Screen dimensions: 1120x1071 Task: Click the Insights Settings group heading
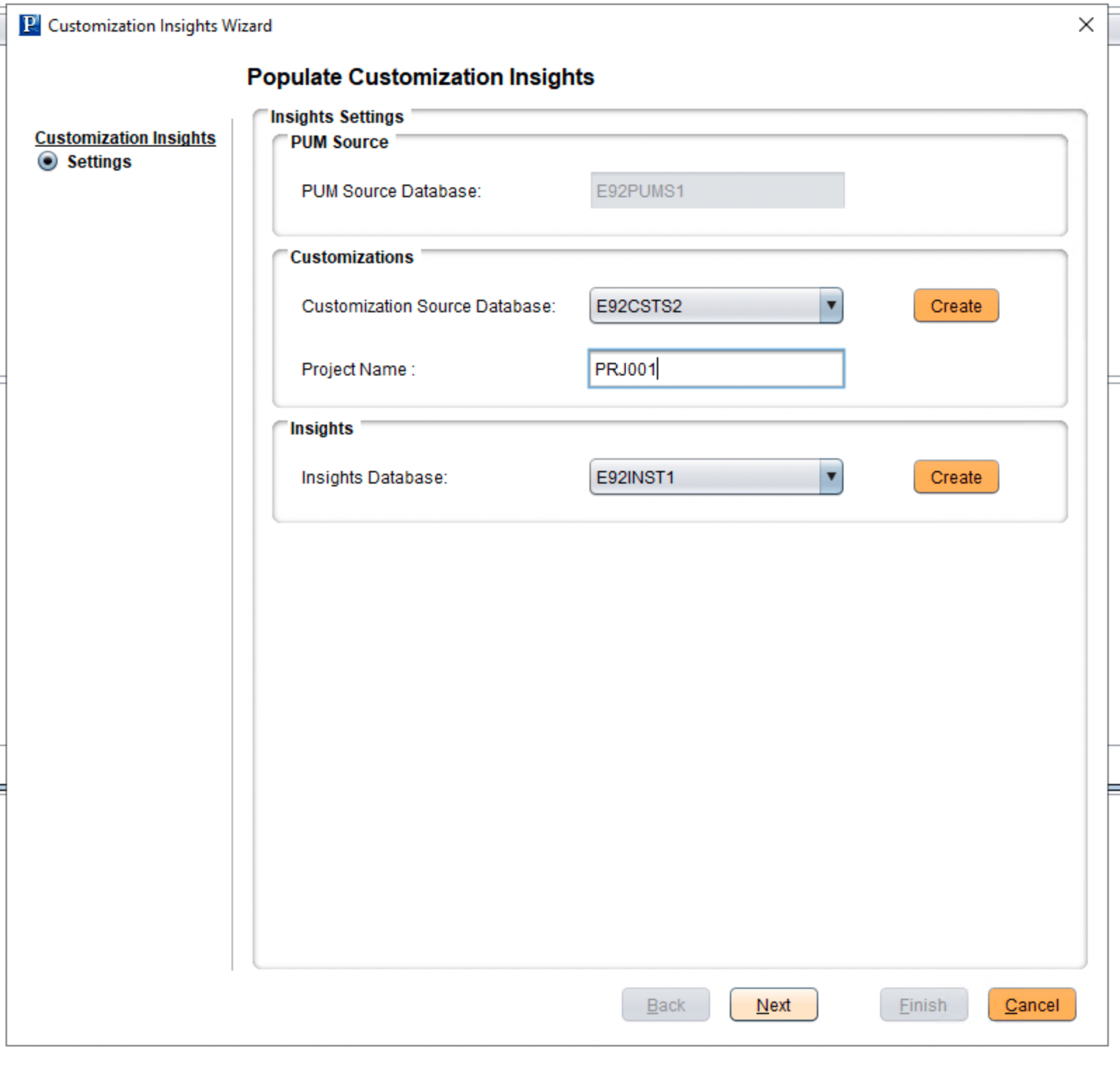pos(336,117)
